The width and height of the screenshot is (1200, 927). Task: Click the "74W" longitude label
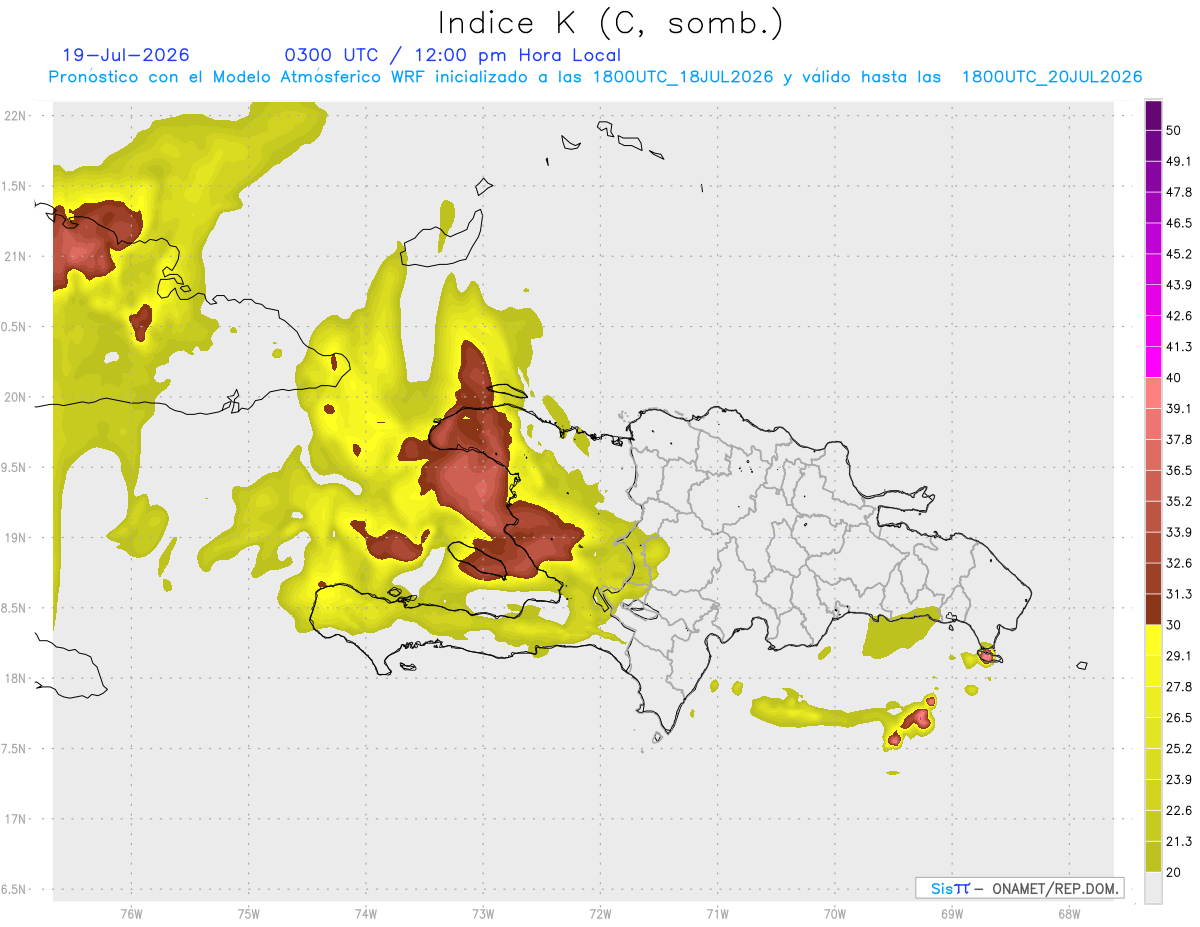[x=366, y=913]
